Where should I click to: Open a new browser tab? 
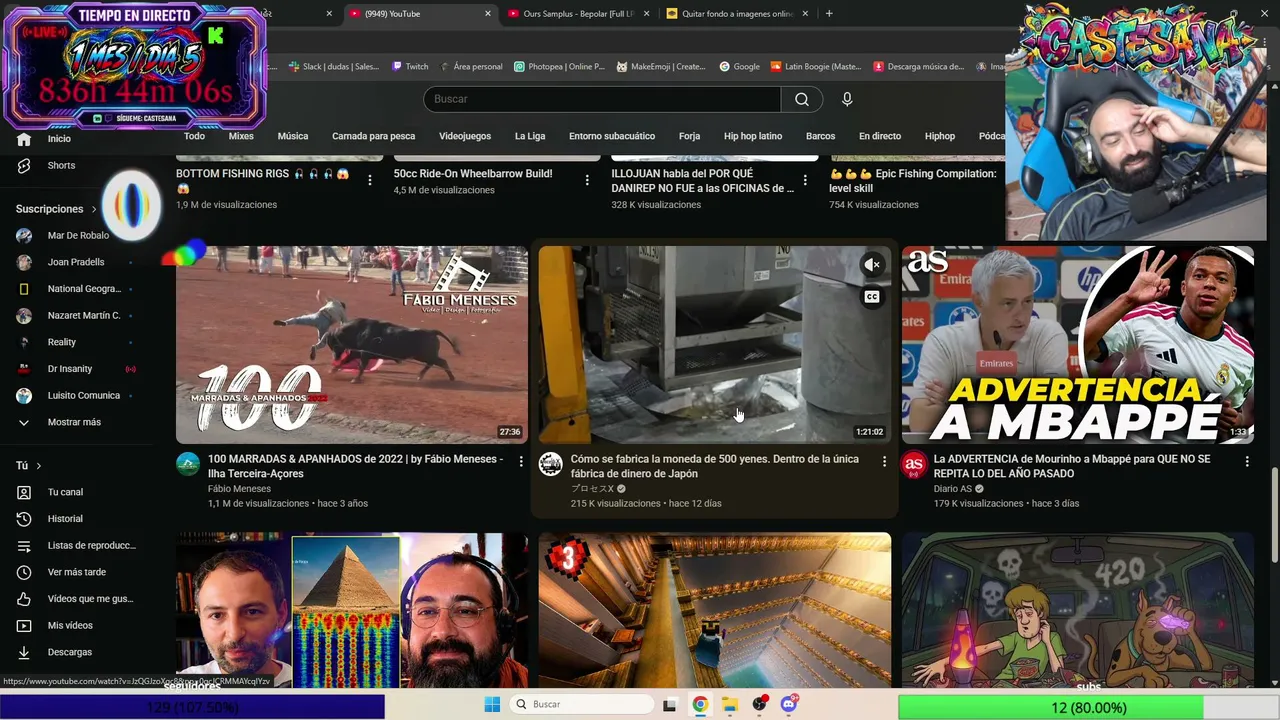click(829, 14)
